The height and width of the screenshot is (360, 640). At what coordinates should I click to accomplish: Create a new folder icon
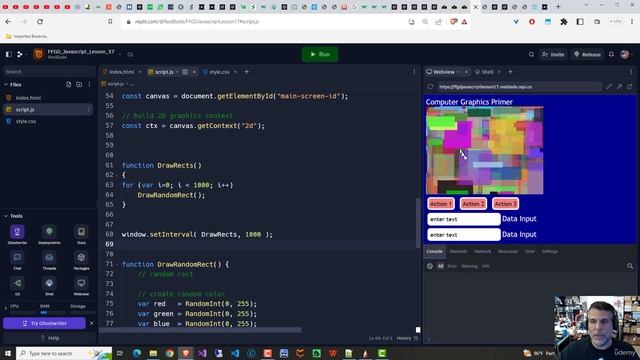tap(79, 84)
